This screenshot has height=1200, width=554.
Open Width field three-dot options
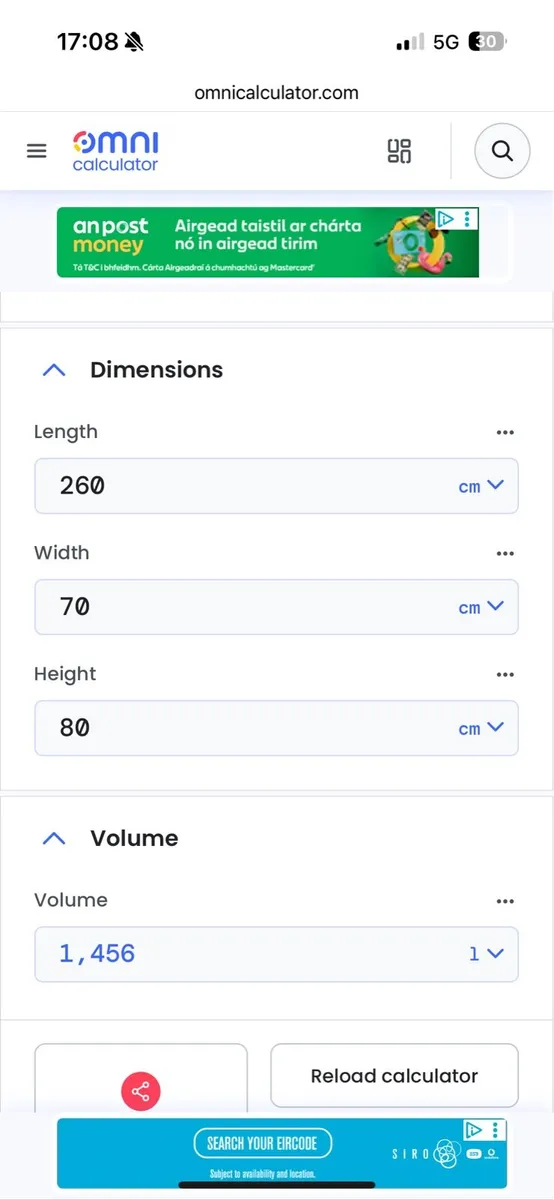click(x=505, y=553)
